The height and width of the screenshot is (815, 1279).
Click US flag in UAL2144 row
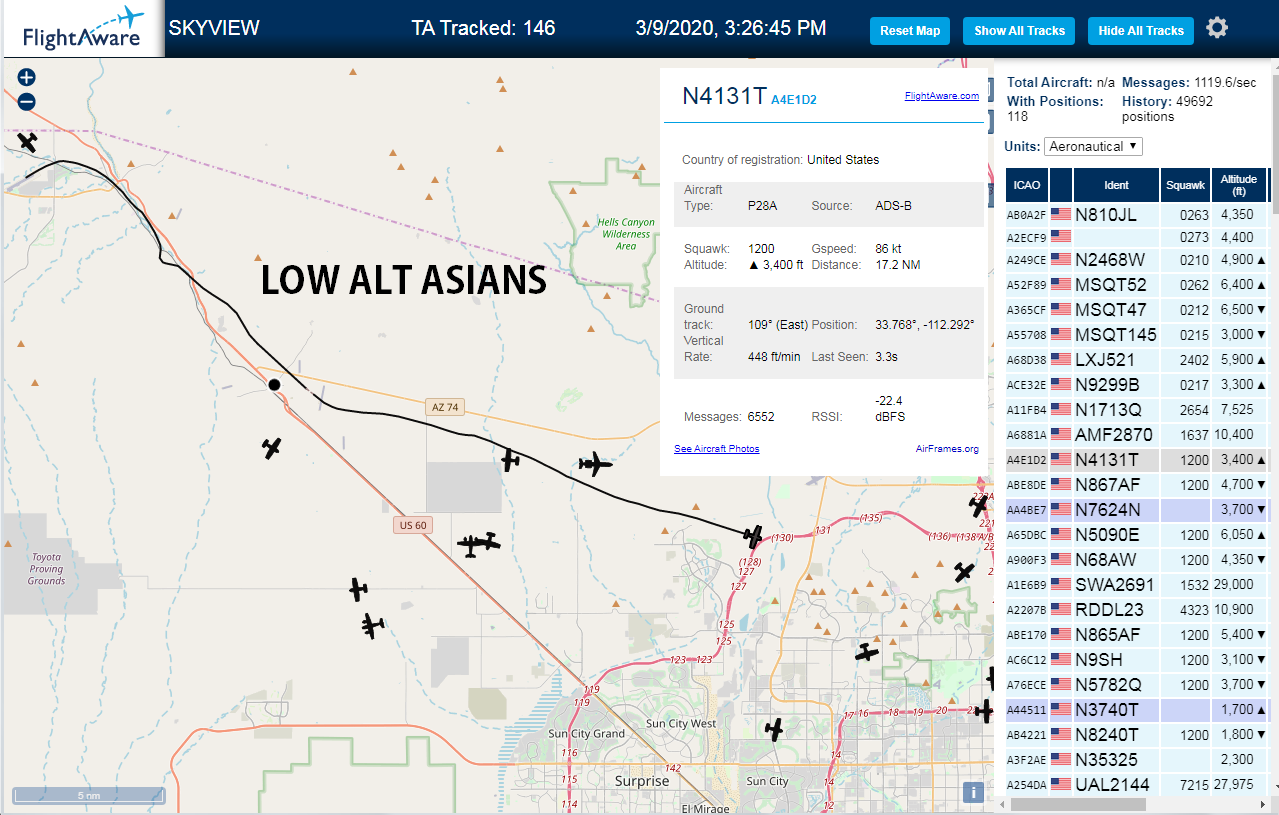click(x=1060, y=784)
